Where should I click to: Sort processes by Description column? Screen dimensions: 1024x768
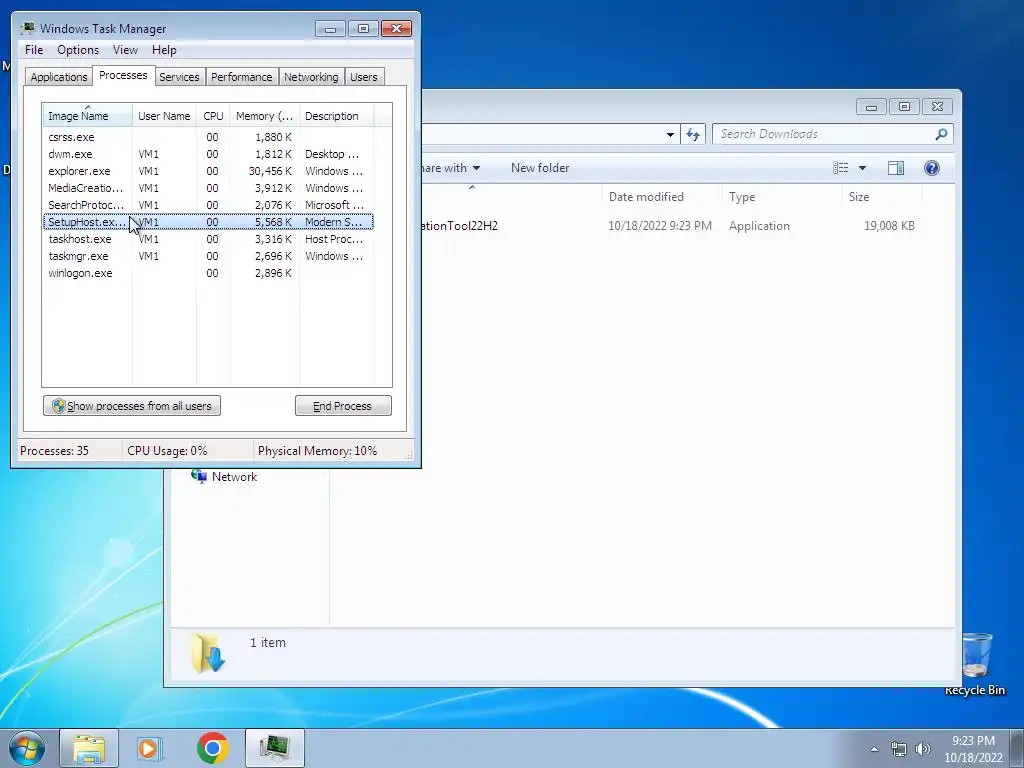point(336,116)
